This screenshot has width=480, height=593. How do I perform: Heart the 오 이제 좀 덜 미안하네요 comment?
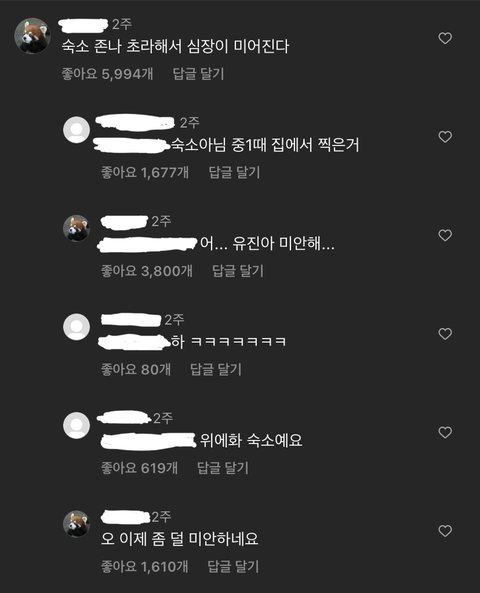tap(445, 531)
